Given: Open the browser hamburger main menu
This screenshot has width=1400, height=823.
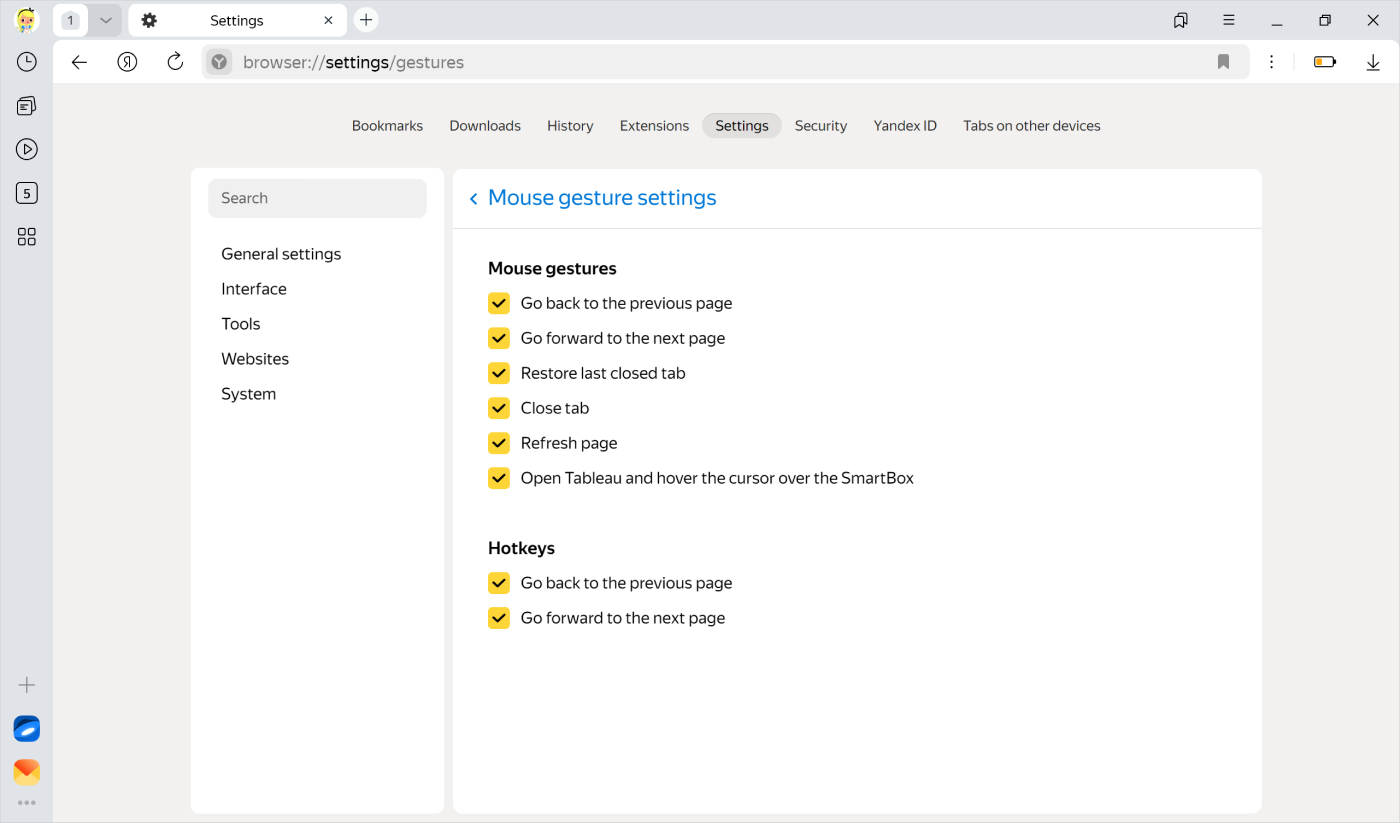Looking at the screenshot, I should 1229,20.
